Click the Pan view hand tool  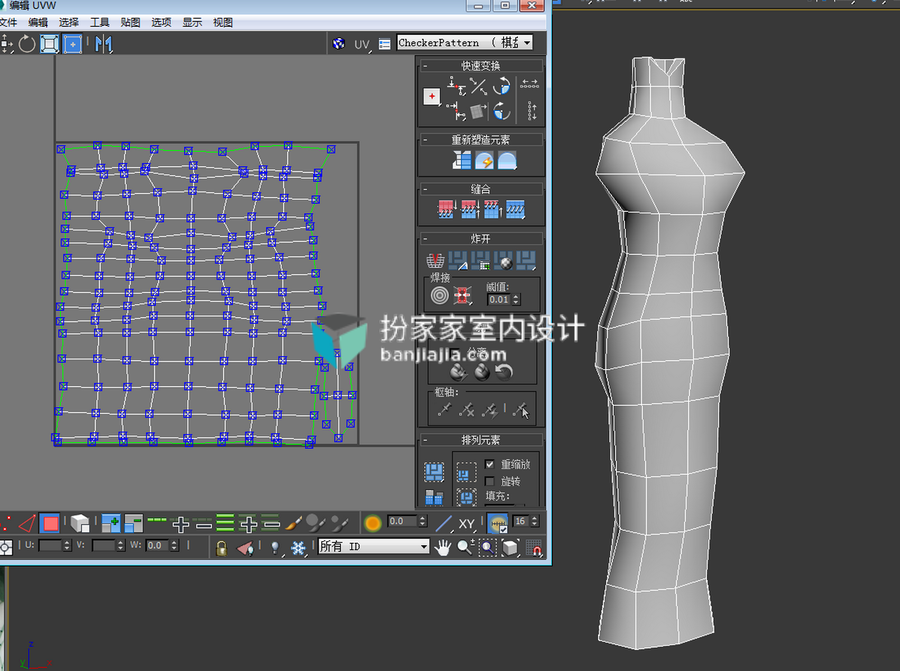coord(443,548)
